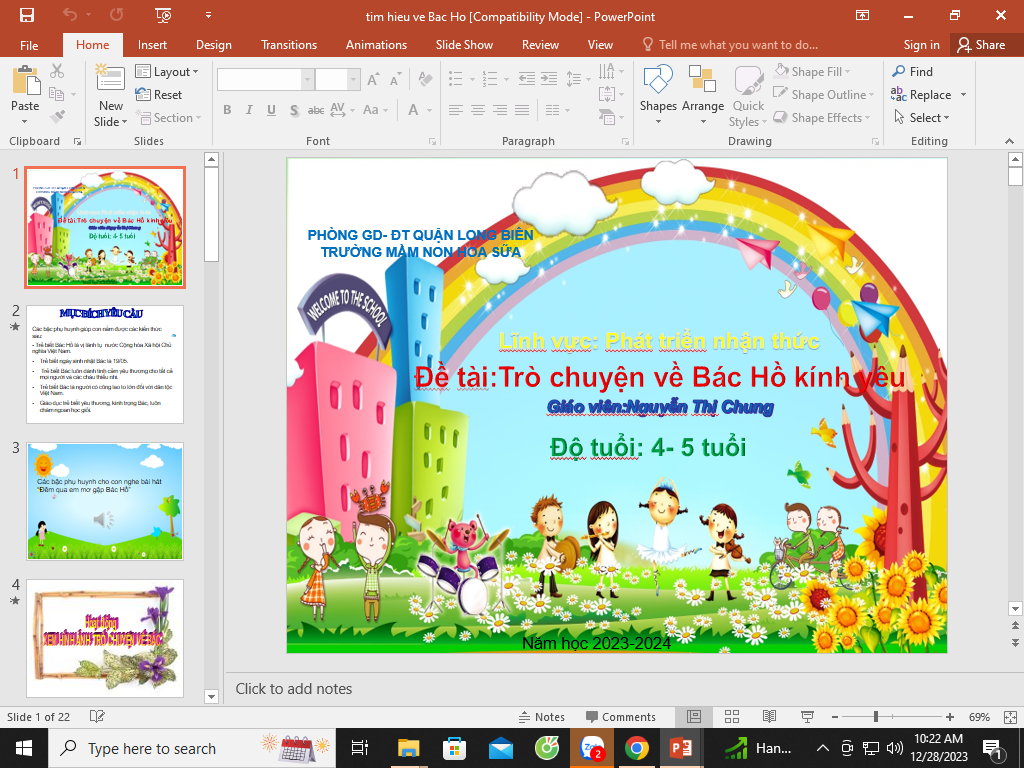Screen dimensions: 1024x768
Task: Click the Save icon in title bar
Action: 27,15
